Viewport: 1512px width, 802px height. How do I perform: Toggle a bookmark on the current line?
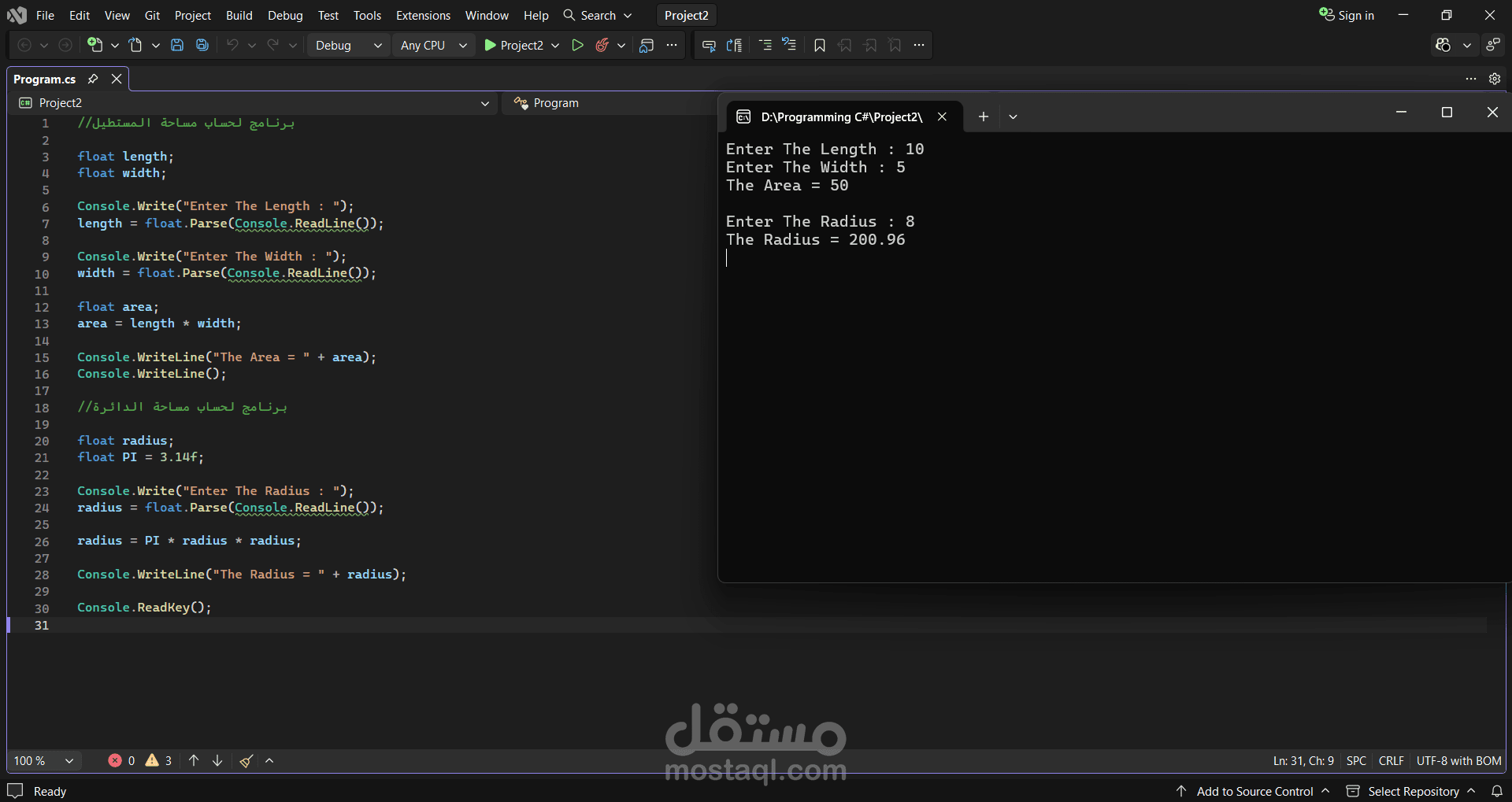820,45
